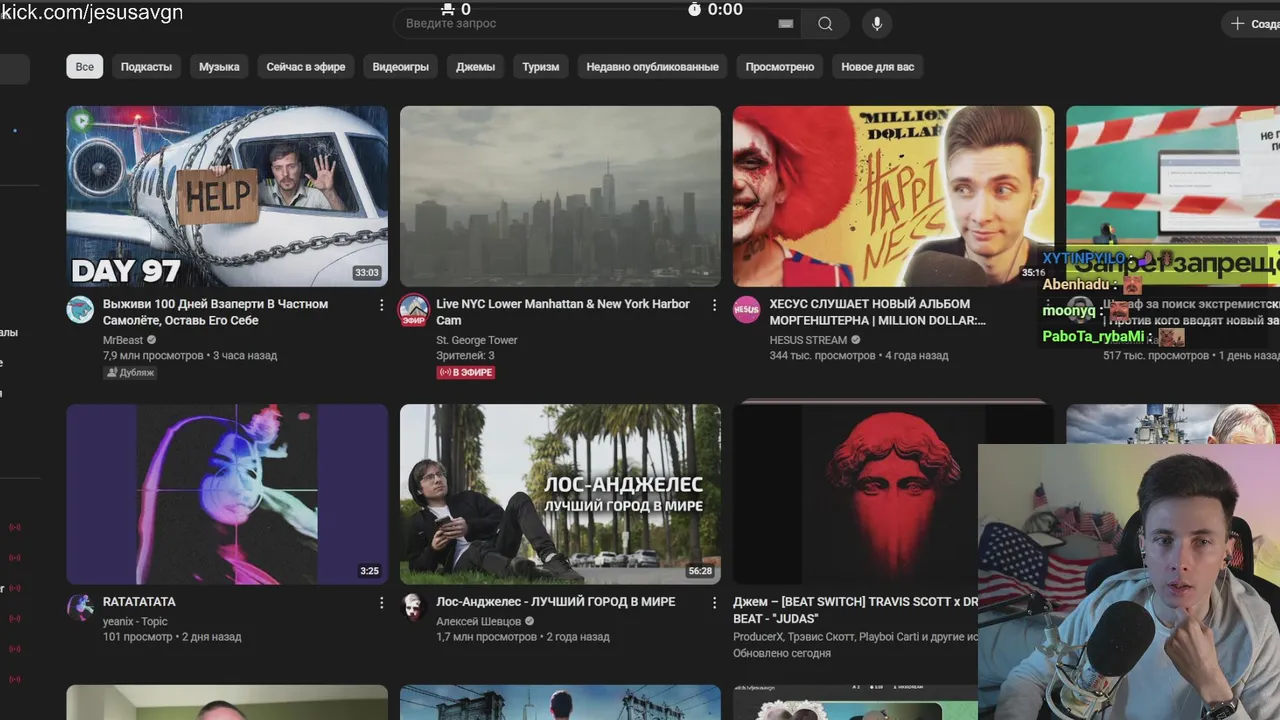Open Лос-Анджелес лучший город thumbnail
Viewport: 1280px width, 720px height.
click(x=560, y=494)
